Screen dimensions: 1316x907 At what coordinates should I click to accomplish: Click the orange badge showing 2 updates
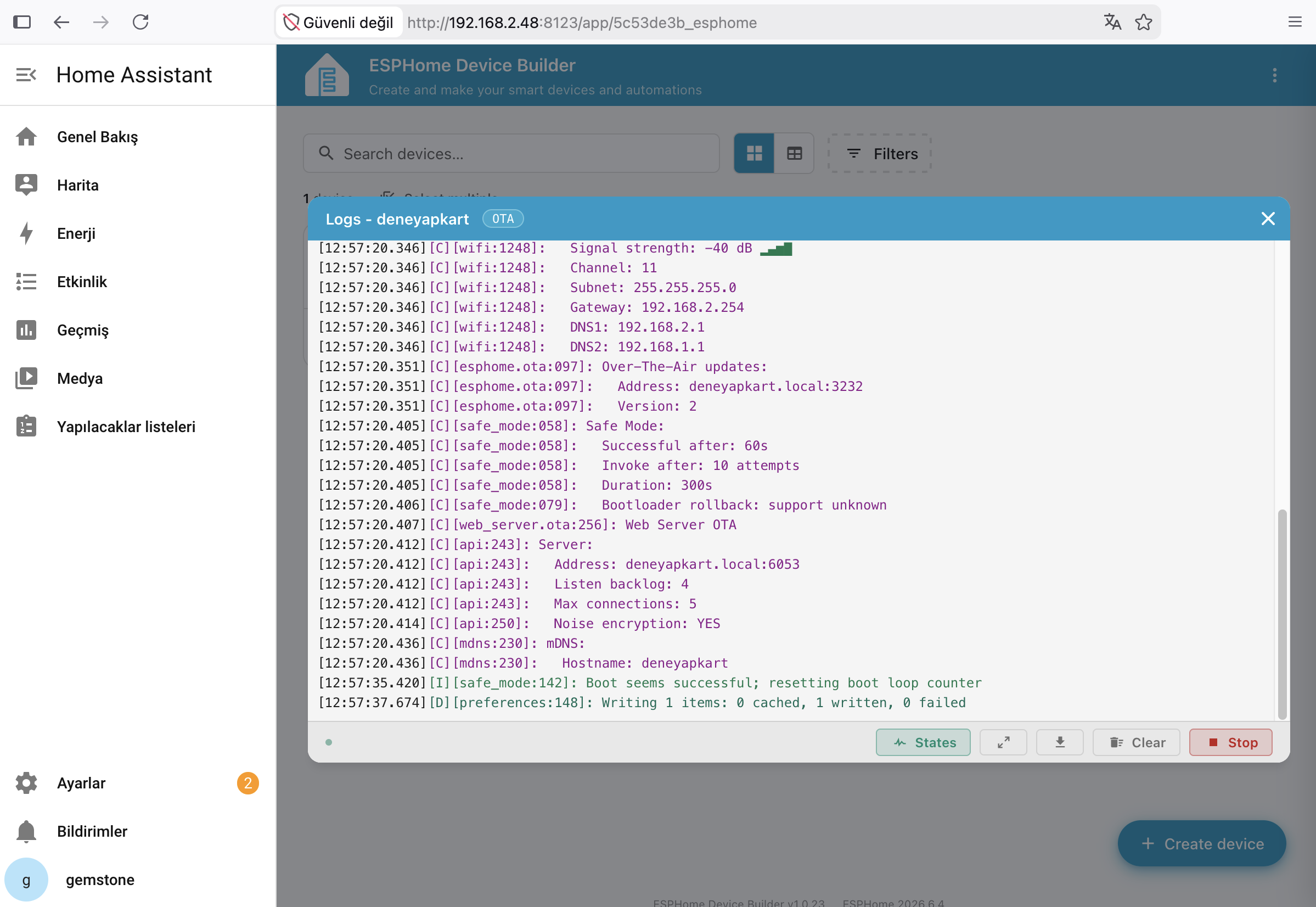coord(248,783)
